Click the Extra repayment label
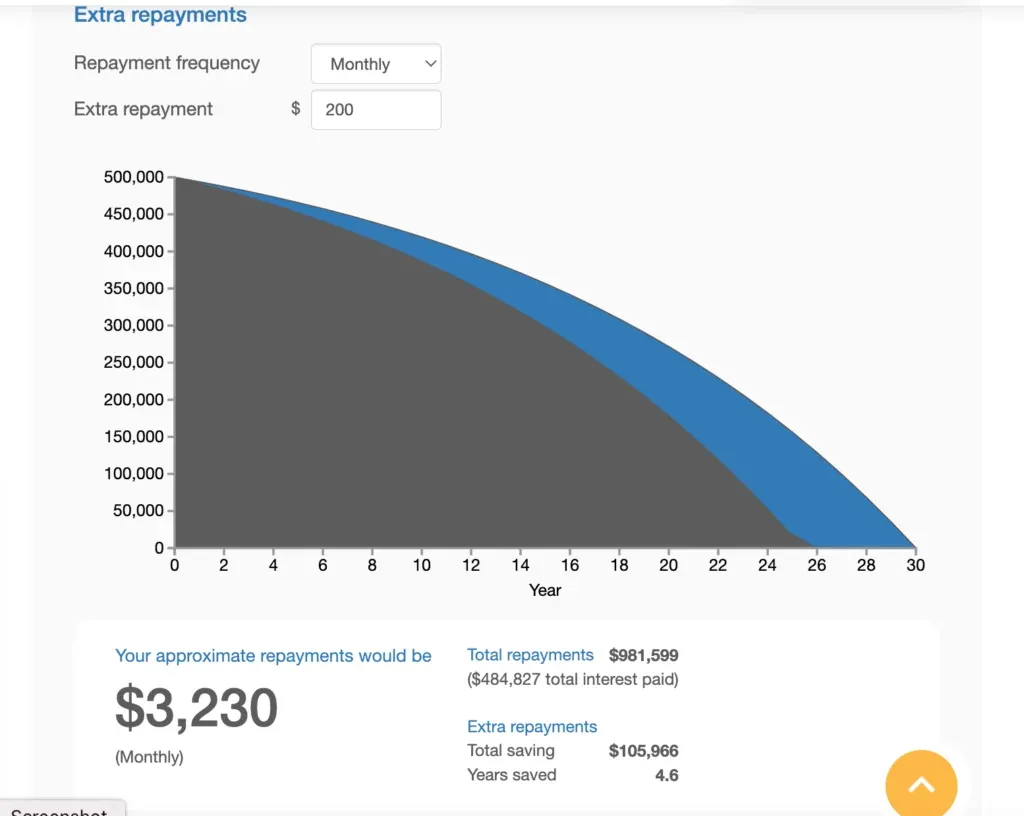Image resolution: width=1024 pixels, height=816 pixels. 143,109
